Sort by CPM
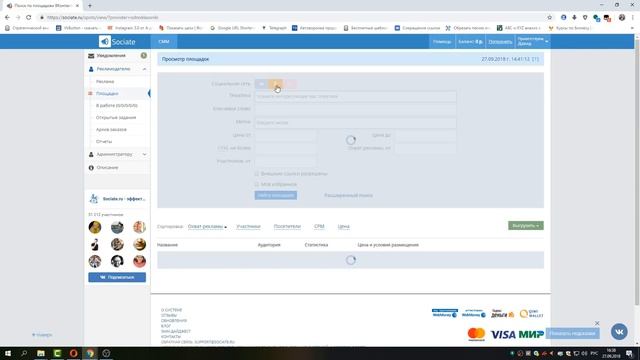The height and width of the screenshot is (360, 640). [319, 227]
